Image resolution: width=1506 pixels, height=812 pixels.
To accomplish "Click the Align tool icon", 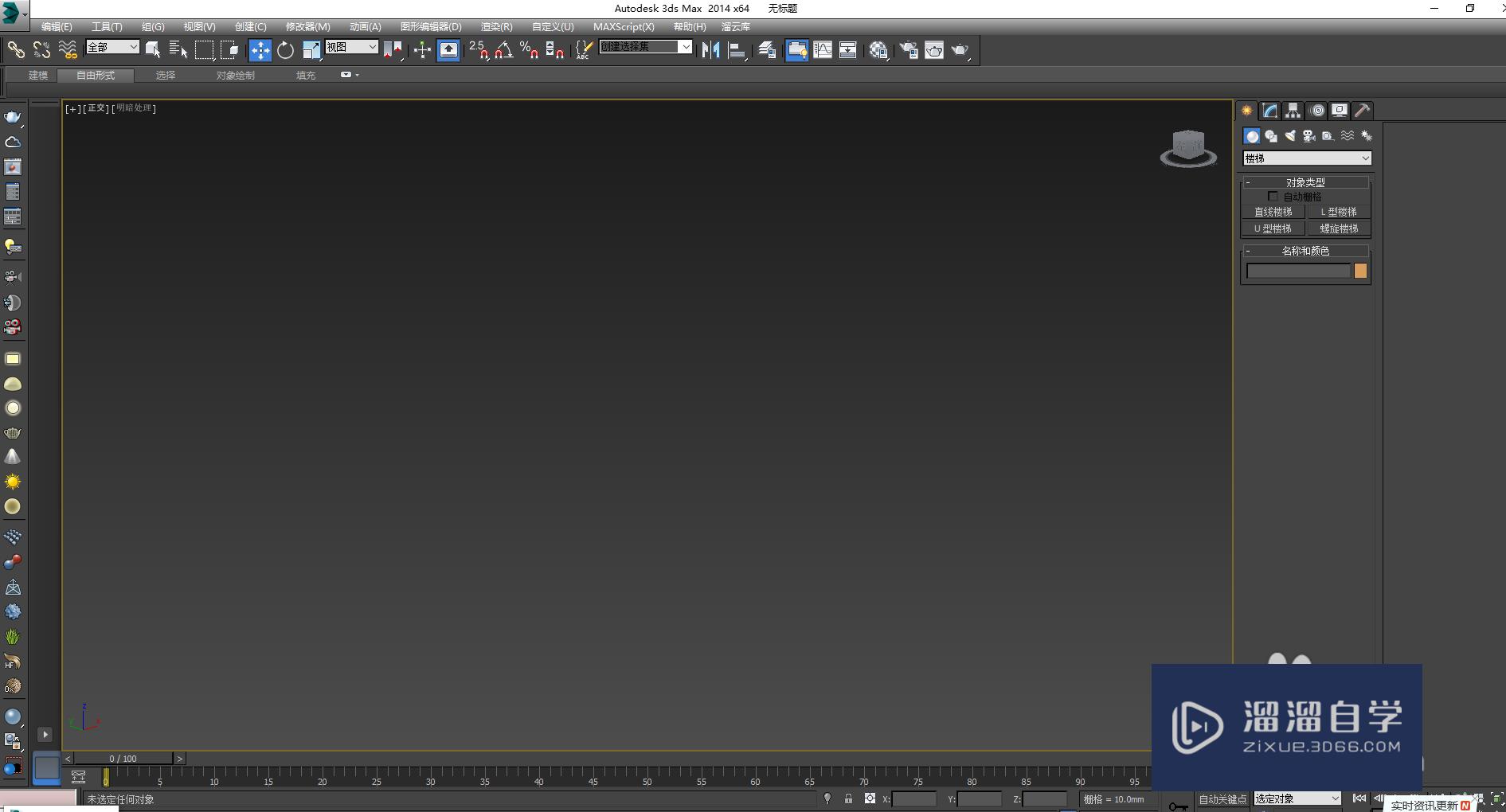I will pyautogui.click(x=737, y=50).
